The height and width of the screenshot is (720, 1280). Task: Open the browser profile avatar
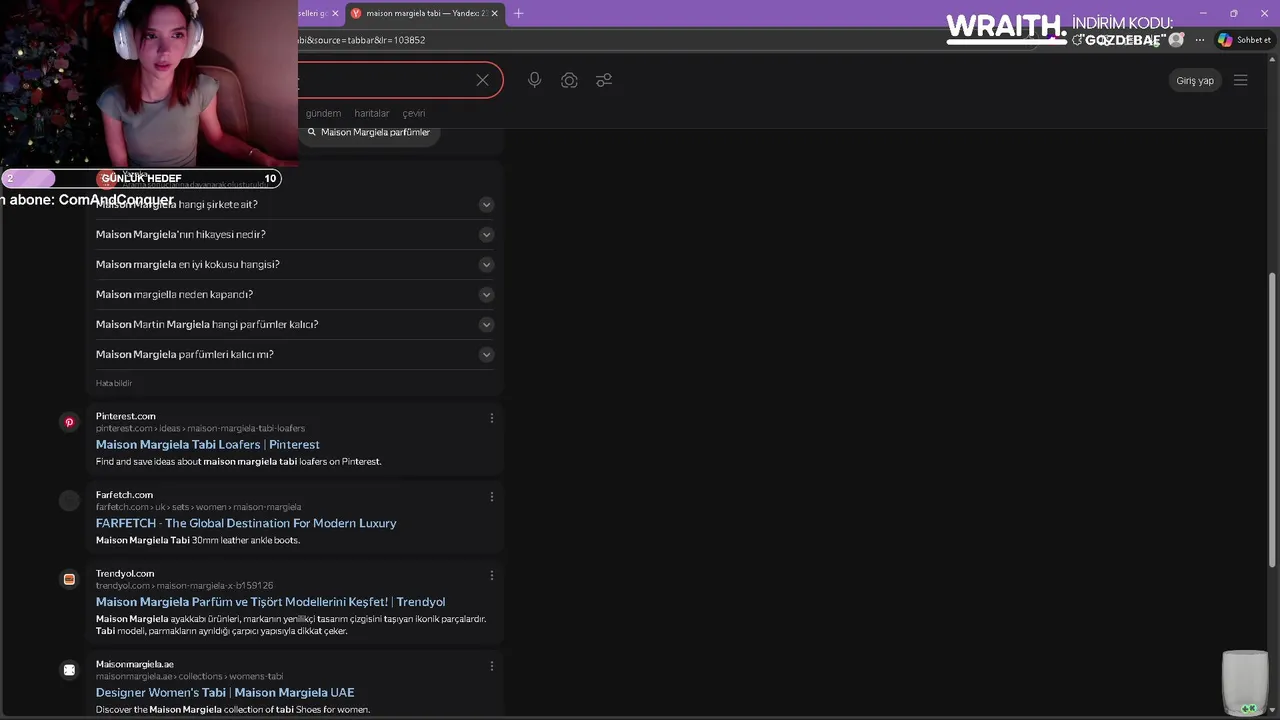point(1176,40)
